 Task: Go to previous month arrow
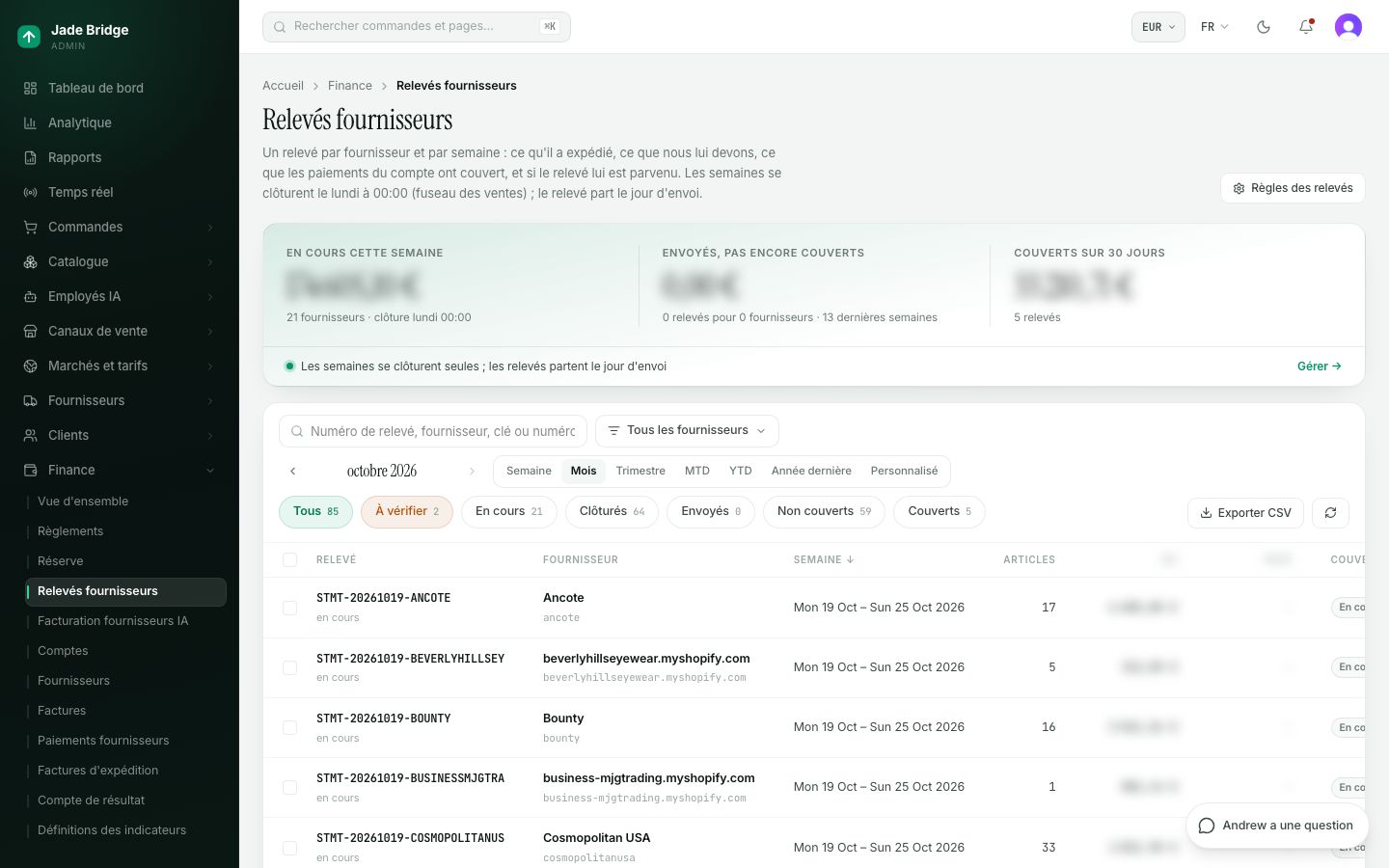[x=293, y=472]
